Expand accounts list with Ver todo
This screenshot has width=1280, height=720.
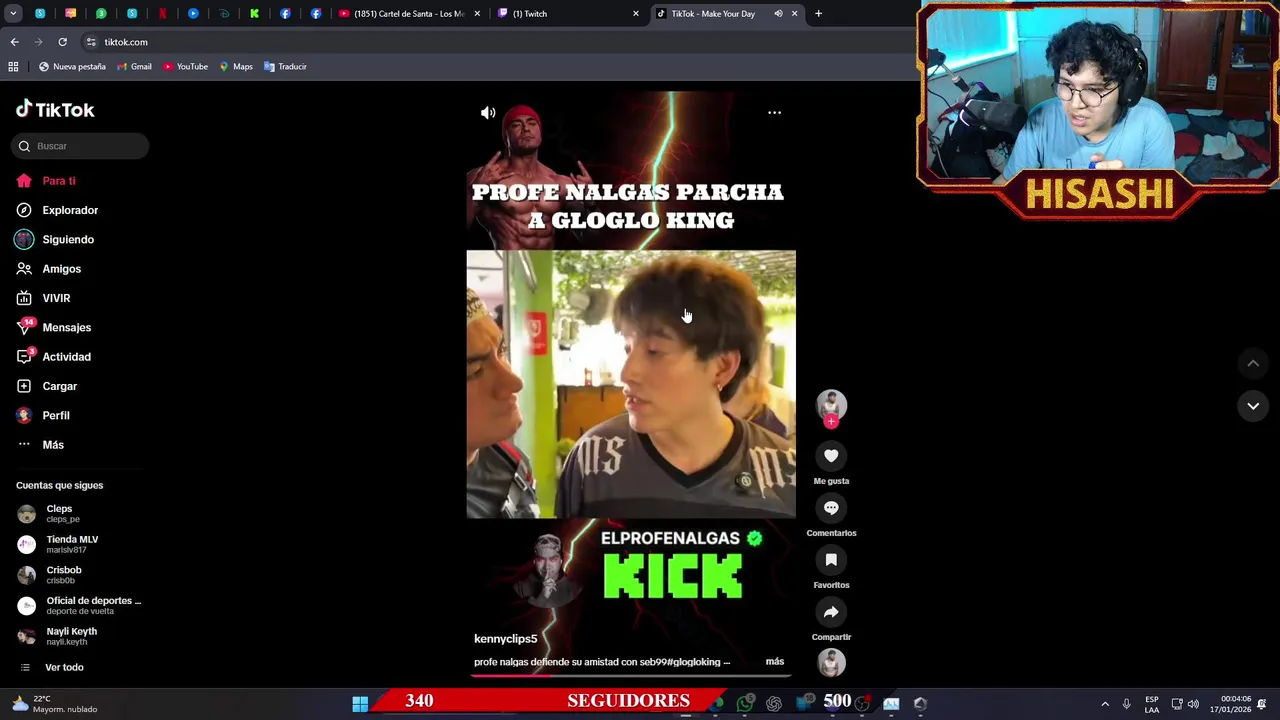point(52,668)
